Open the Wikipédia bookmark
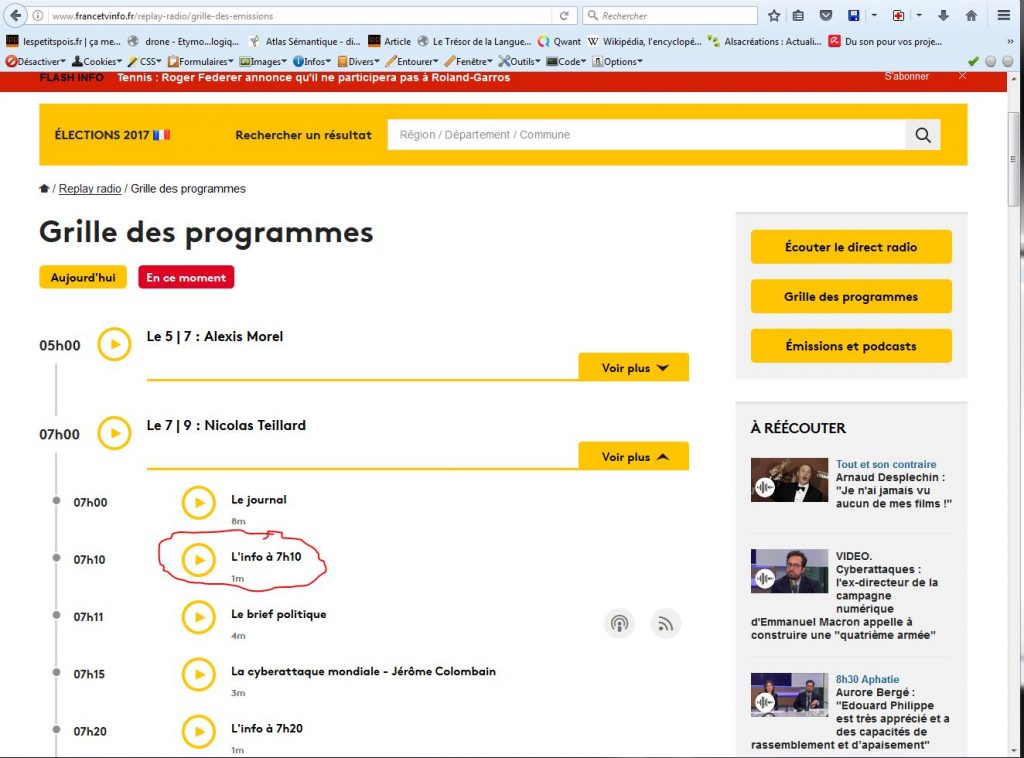1024x758 pixels. tap(650, 41)
